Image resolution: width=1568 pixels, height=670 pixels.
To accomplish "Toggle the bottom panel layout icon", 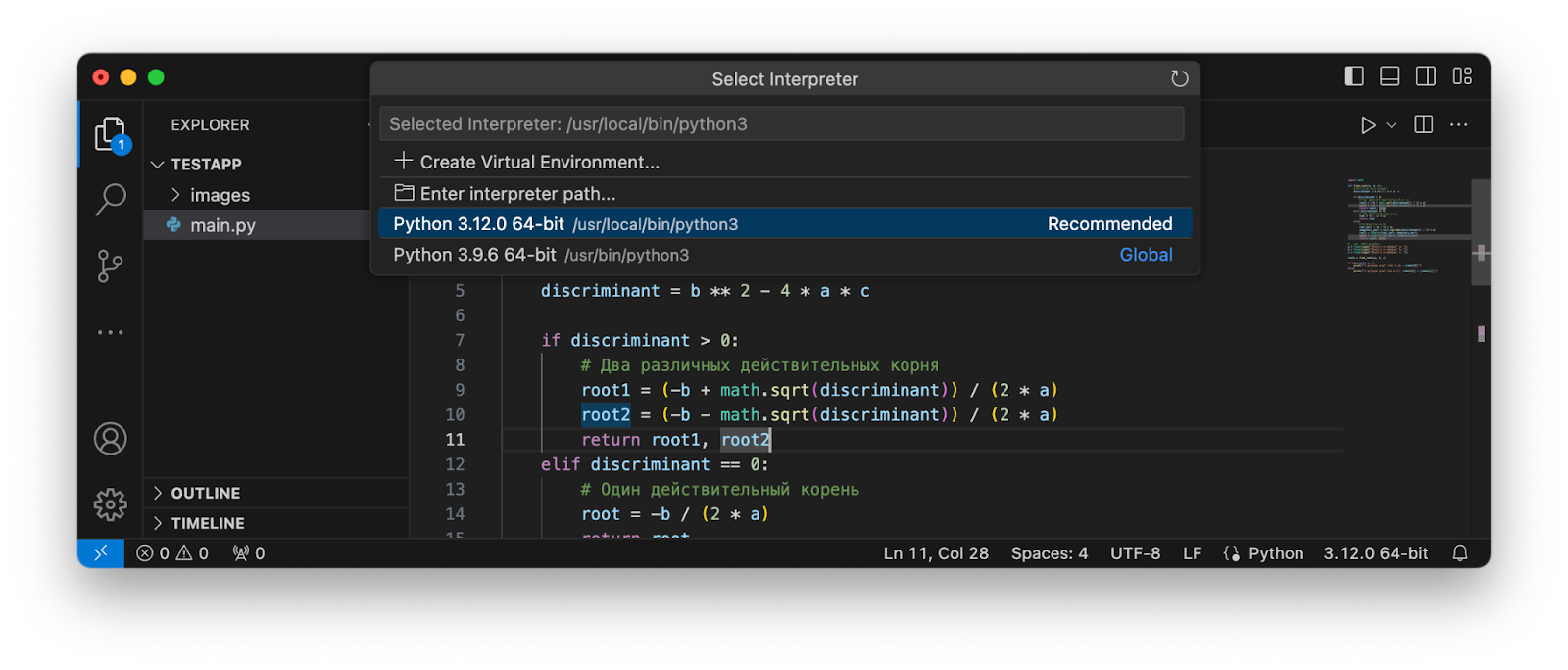I will click(1390, 76).
